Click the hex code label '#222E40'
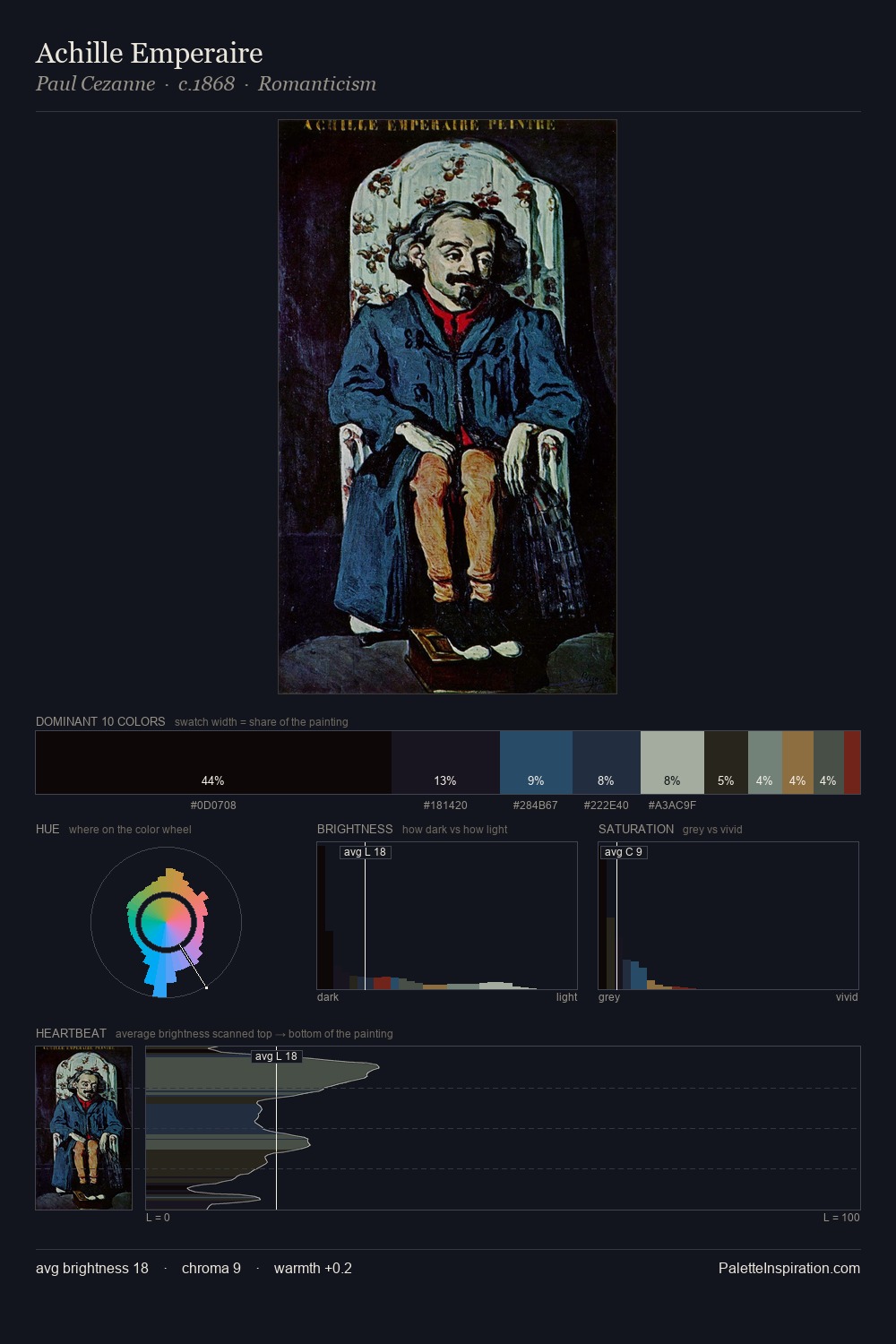This screenshot has height=1344, width=896. [x=607, y=806]
